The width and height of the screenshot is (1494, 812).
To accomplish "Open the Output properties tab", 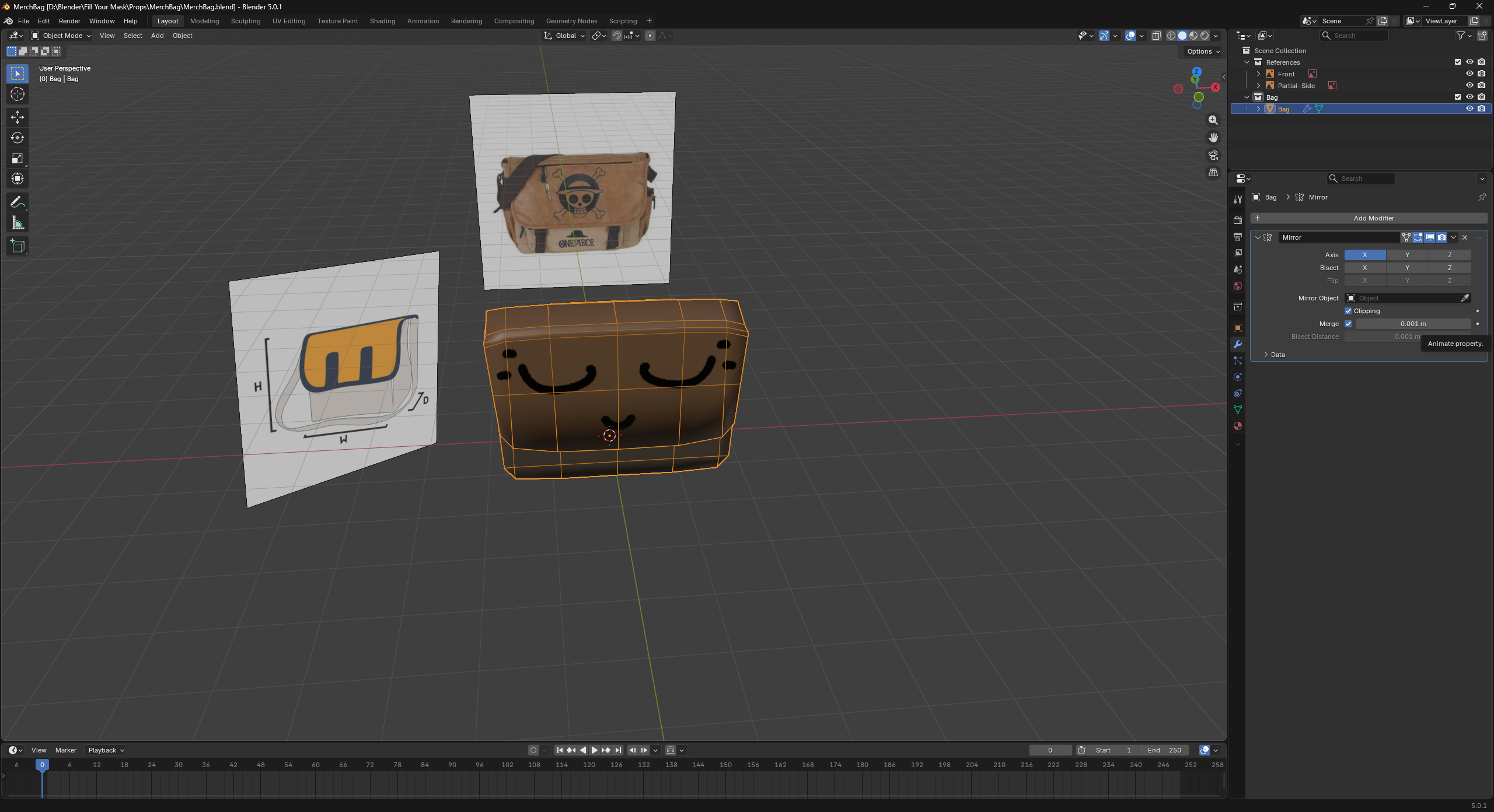I will click(x=1238, y=236).
